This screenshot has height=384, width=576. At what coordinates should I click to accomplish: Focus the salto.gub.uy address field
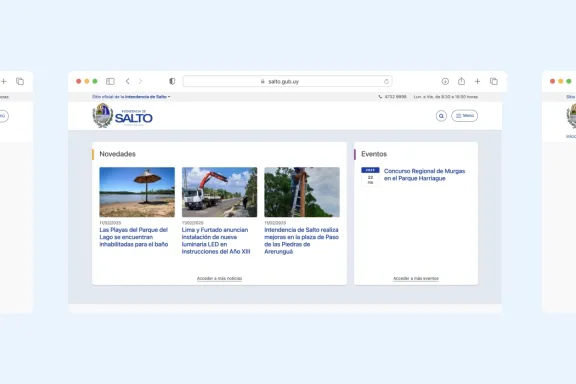(288, 81)
